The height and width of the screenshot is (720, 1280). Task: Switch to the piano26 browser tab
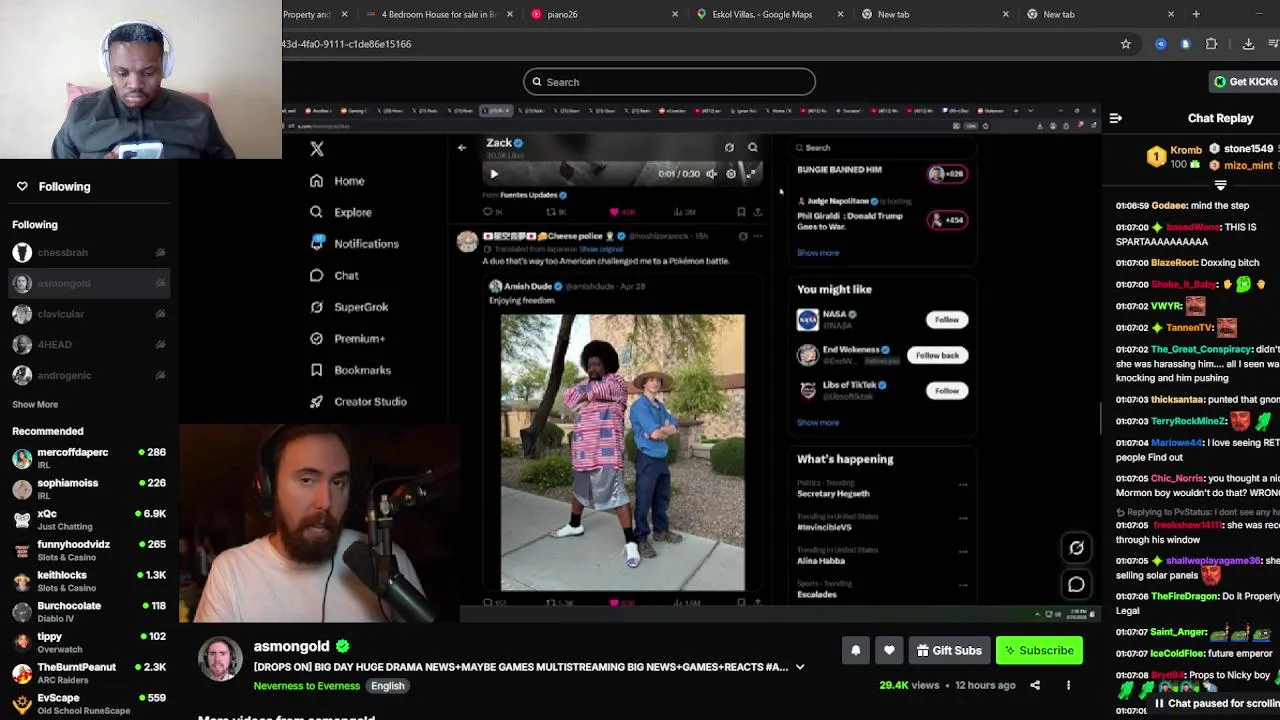click(604, 14)
